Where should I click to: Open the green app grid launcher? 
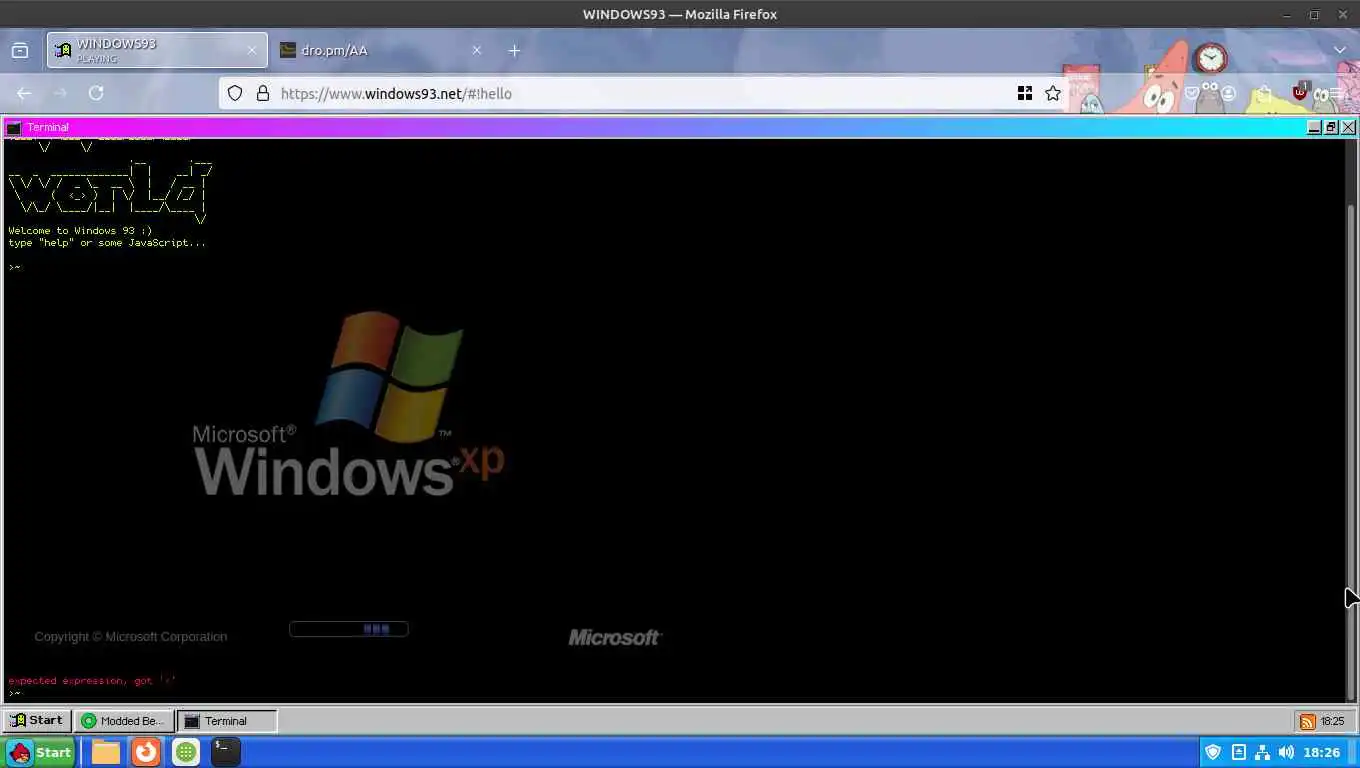186,752
